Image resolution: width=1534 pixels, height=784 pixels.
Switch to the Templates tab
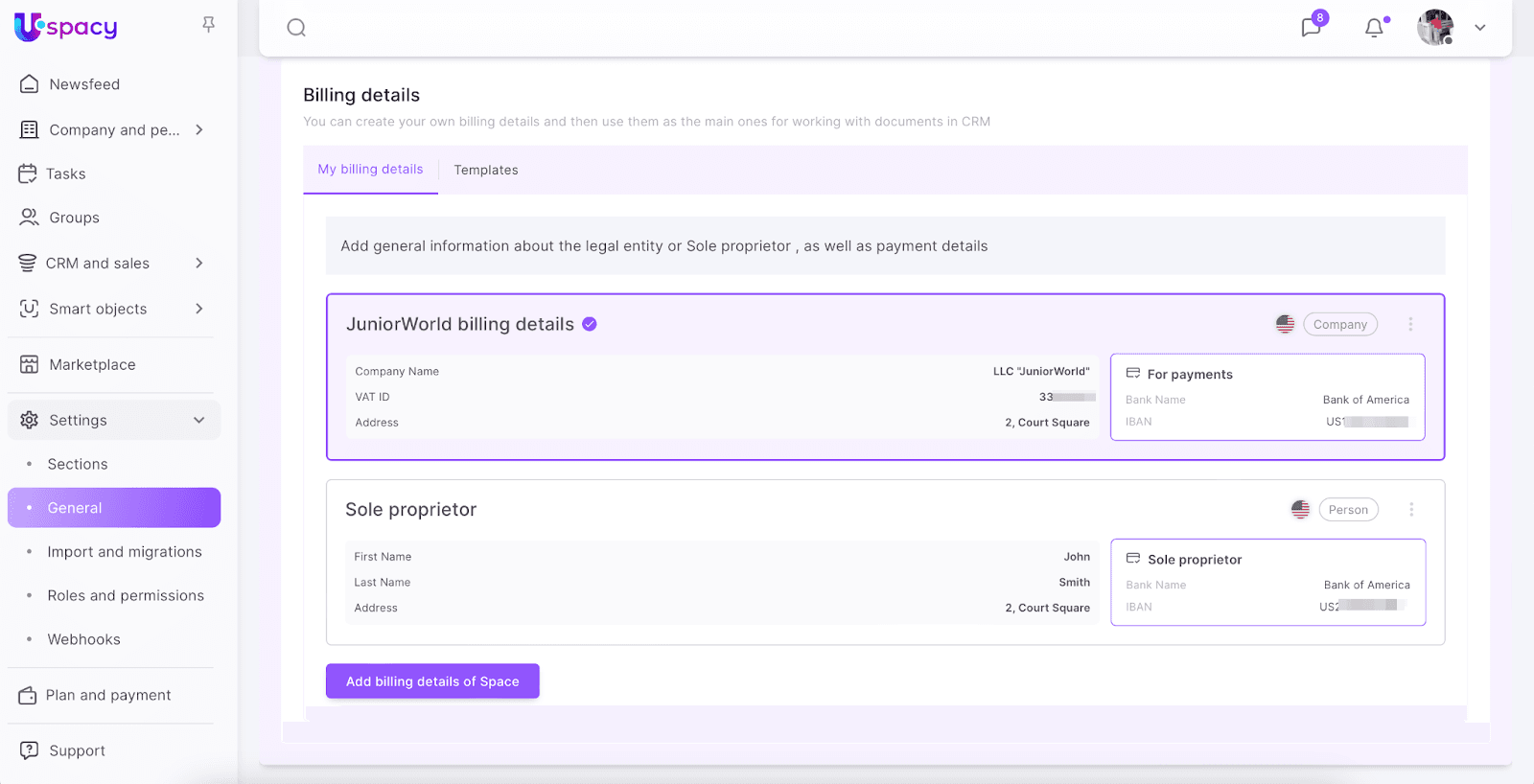click(485, 171)
